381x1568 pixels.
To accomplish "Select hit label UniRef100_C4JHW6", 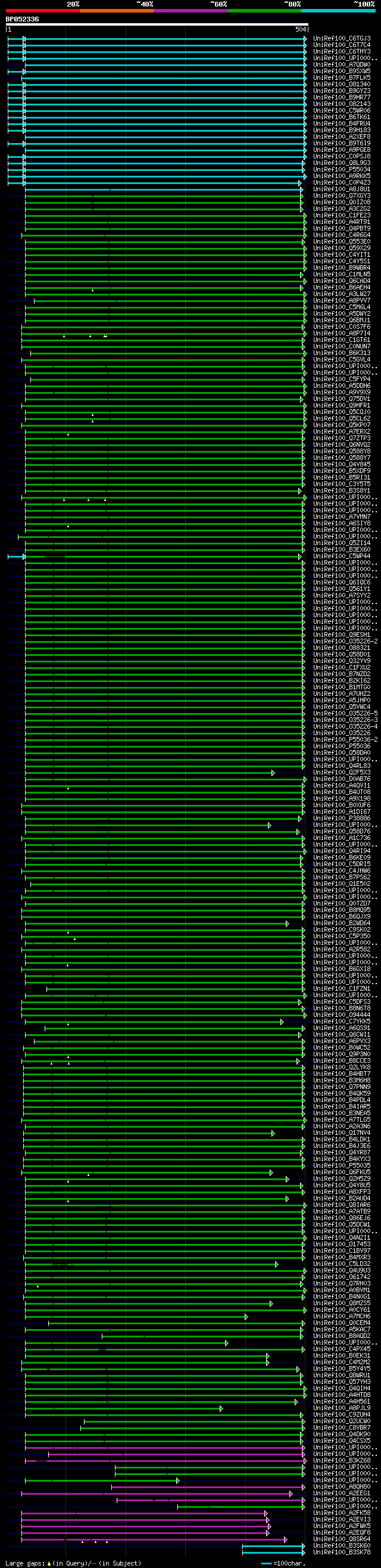I will tap(342, 870).
